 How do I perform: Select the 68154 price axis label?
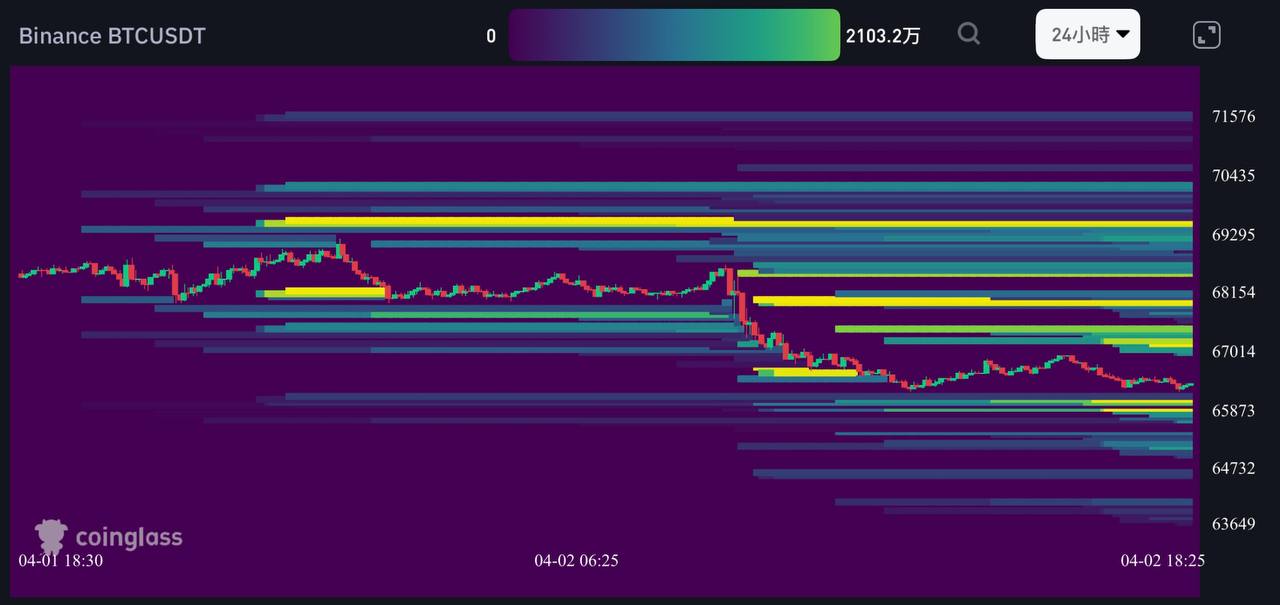coord(1232,293)
